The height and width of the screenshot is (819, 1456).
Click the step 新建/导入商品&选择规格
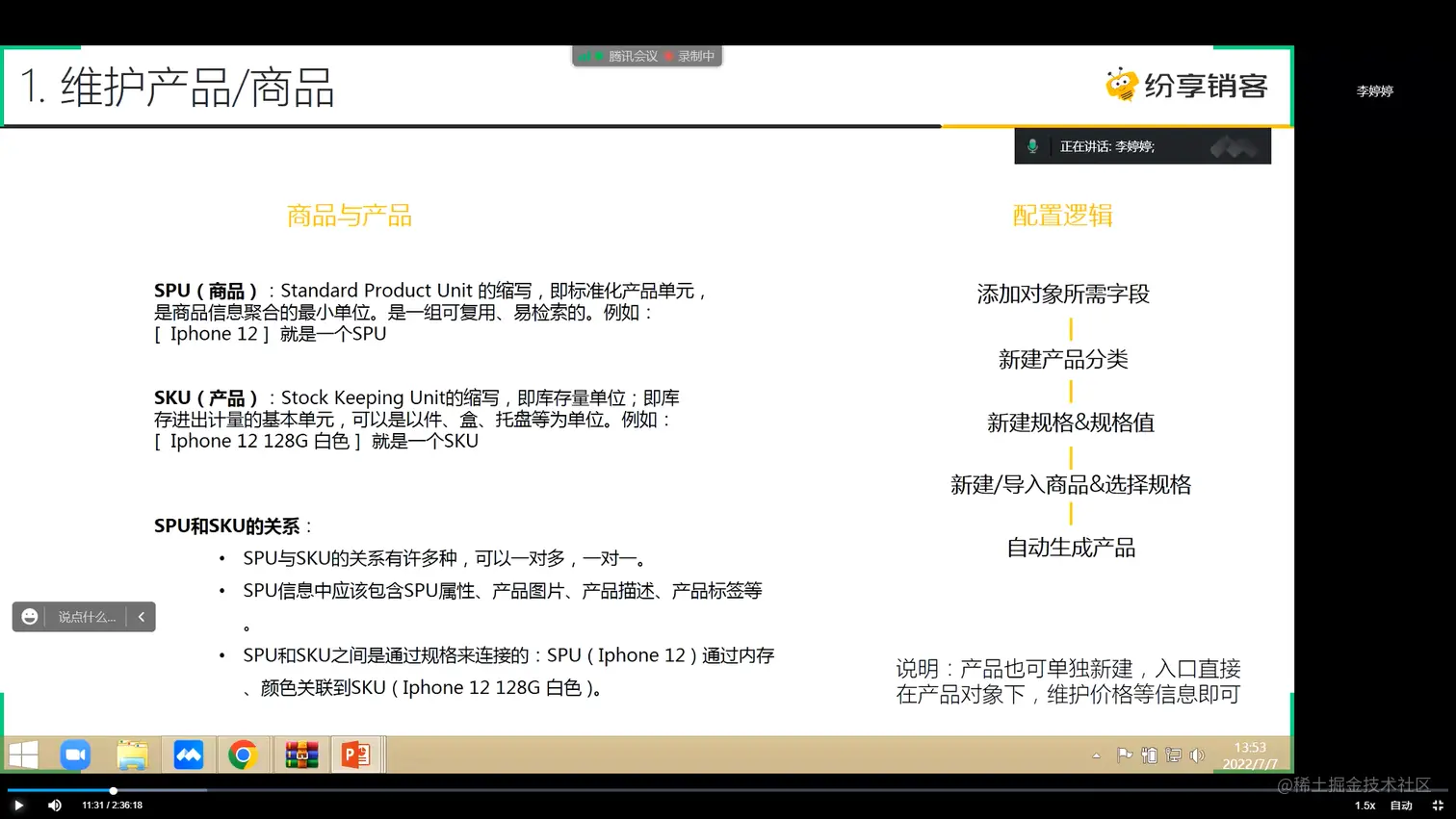click(x=1071, y=485)
